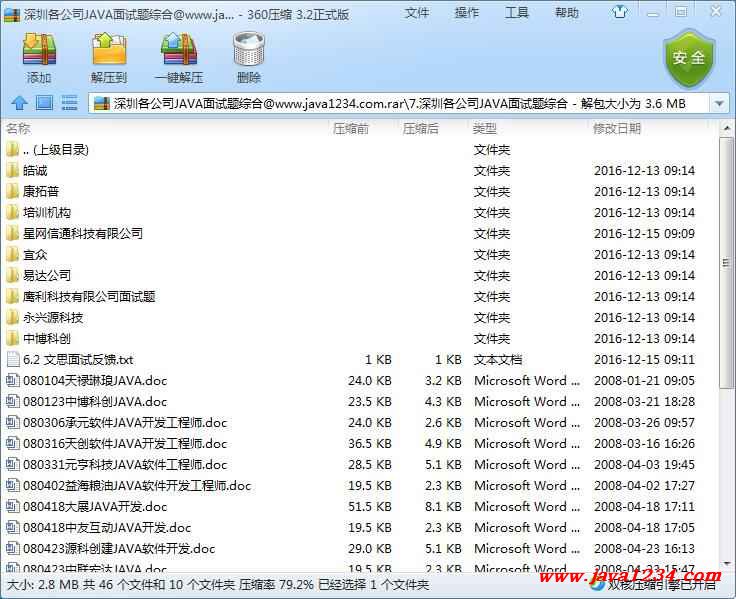The height and width of the screenshot is (599, 736).
Task: Select file 080316天创软件JAVA开发工程师.doc
Action: [125, 444]
